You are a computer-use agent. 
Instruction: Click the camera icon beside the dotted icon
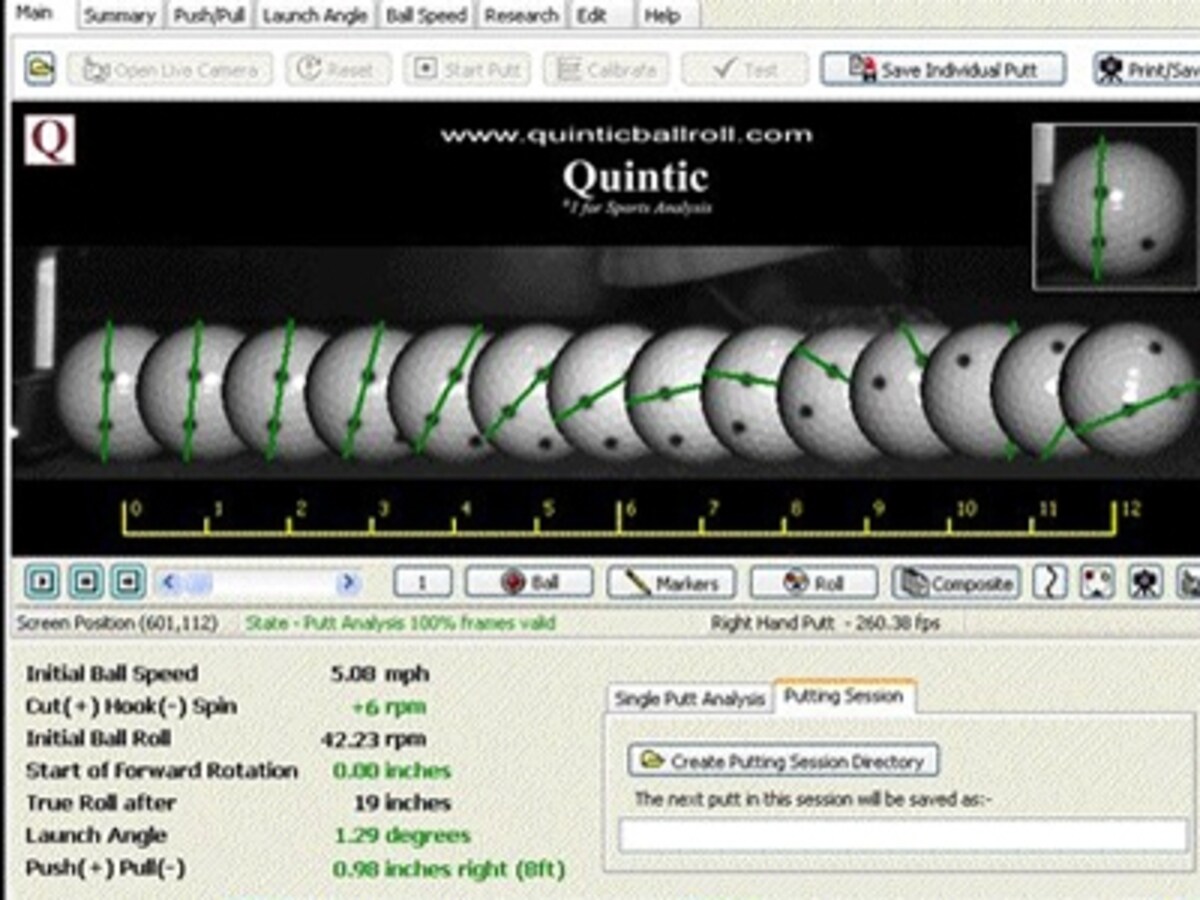(1144, 582)
